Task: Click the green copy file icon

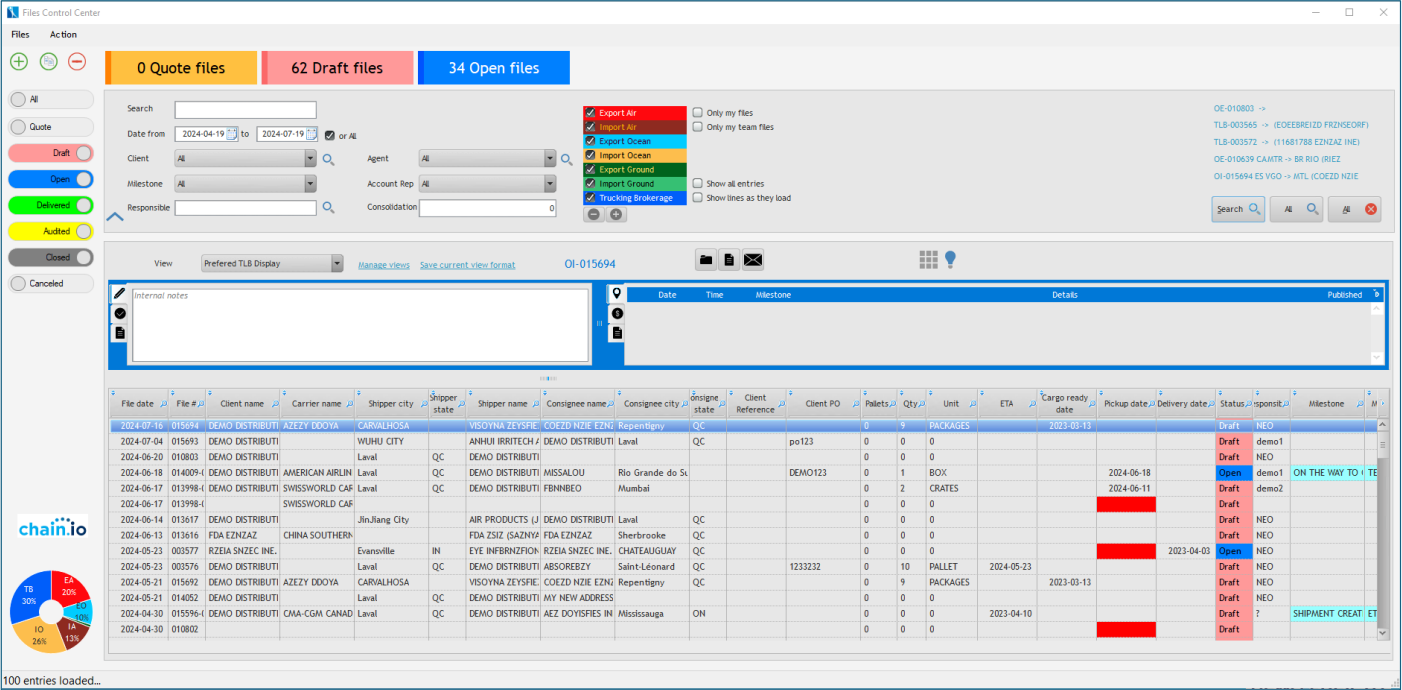Action: click(48, 61)
